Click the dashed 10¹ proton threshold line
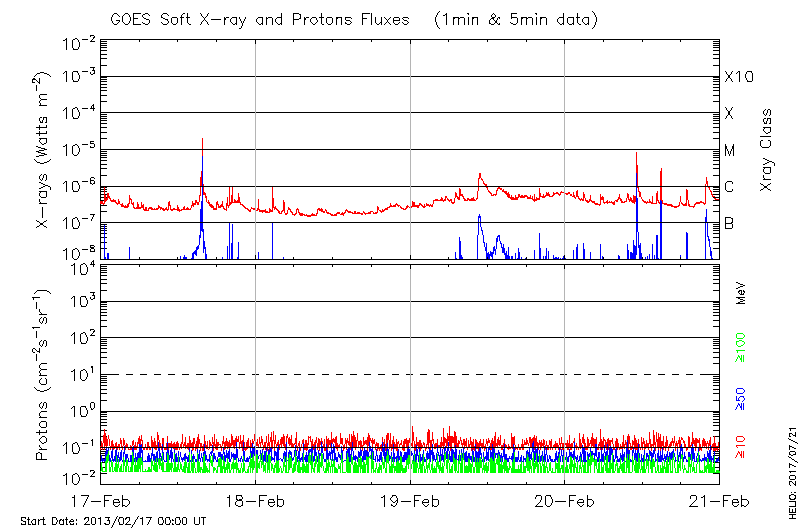The height and width of the screenshot is (530, 800). point(410,374)
